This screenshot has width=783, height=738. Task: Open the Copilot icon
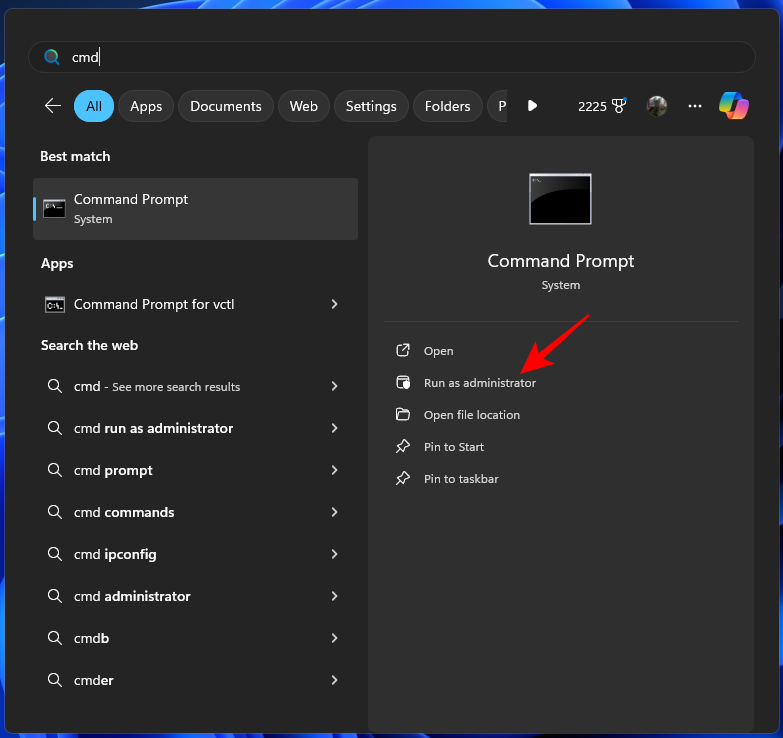click(733, 106)
